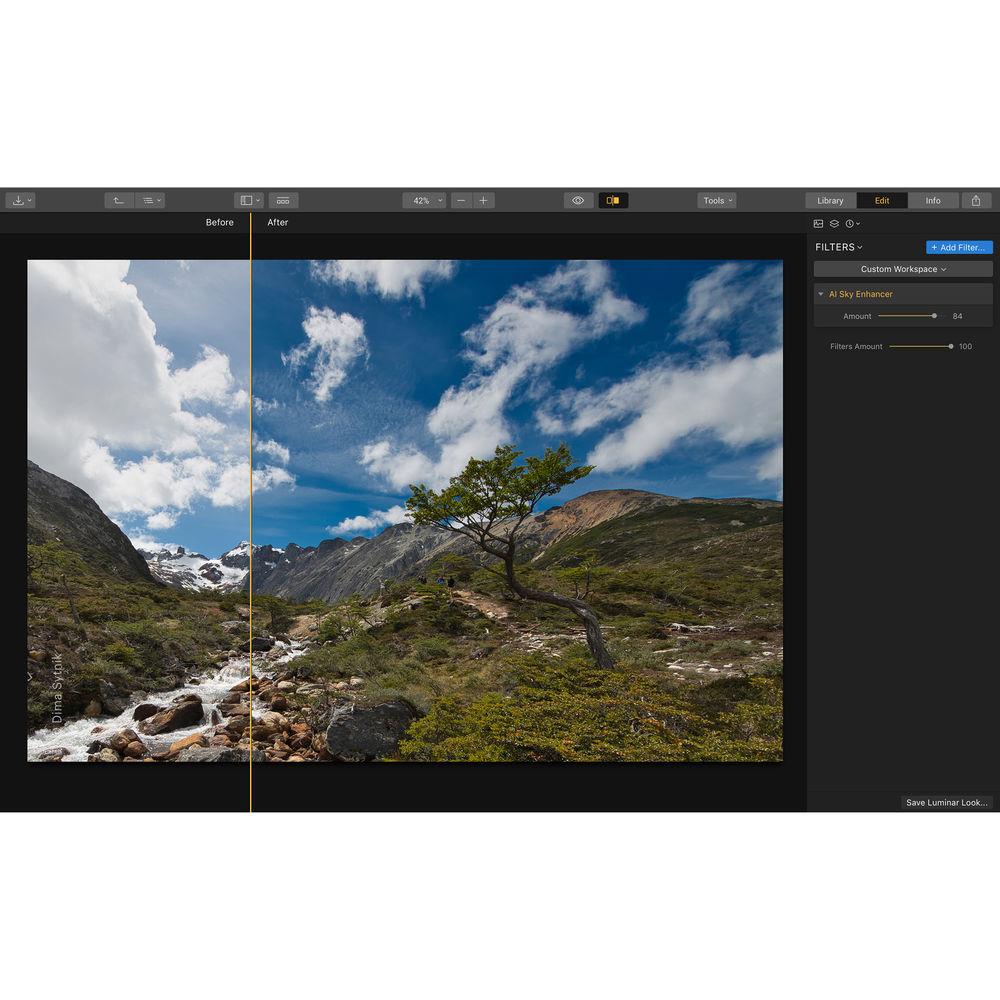Click the sharing icon top right
The image size is (1000, 1000).
pos(976,200)
